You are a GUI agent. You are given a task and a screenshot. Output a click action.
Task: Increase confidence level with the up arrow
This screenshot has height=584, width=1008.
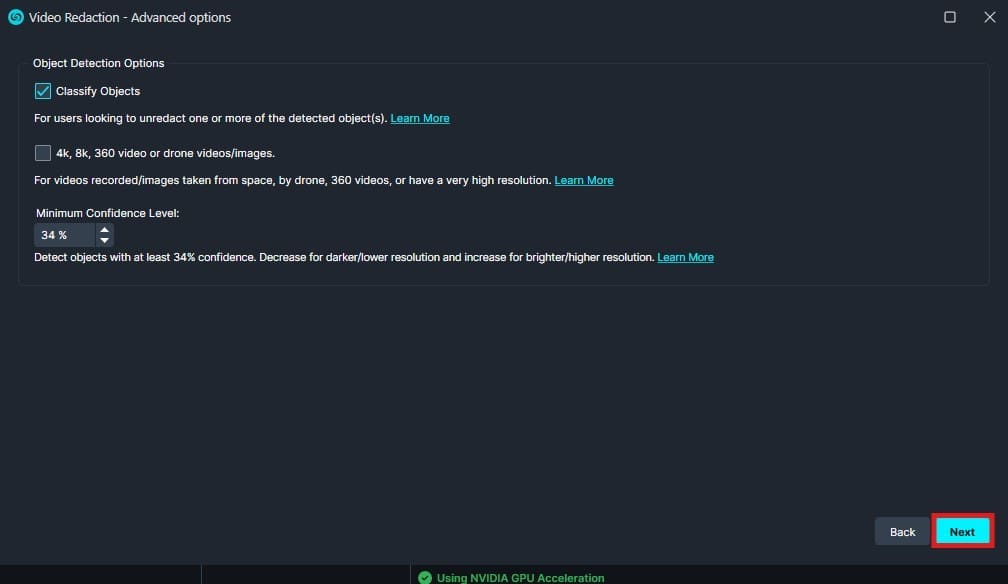point(105,229)
